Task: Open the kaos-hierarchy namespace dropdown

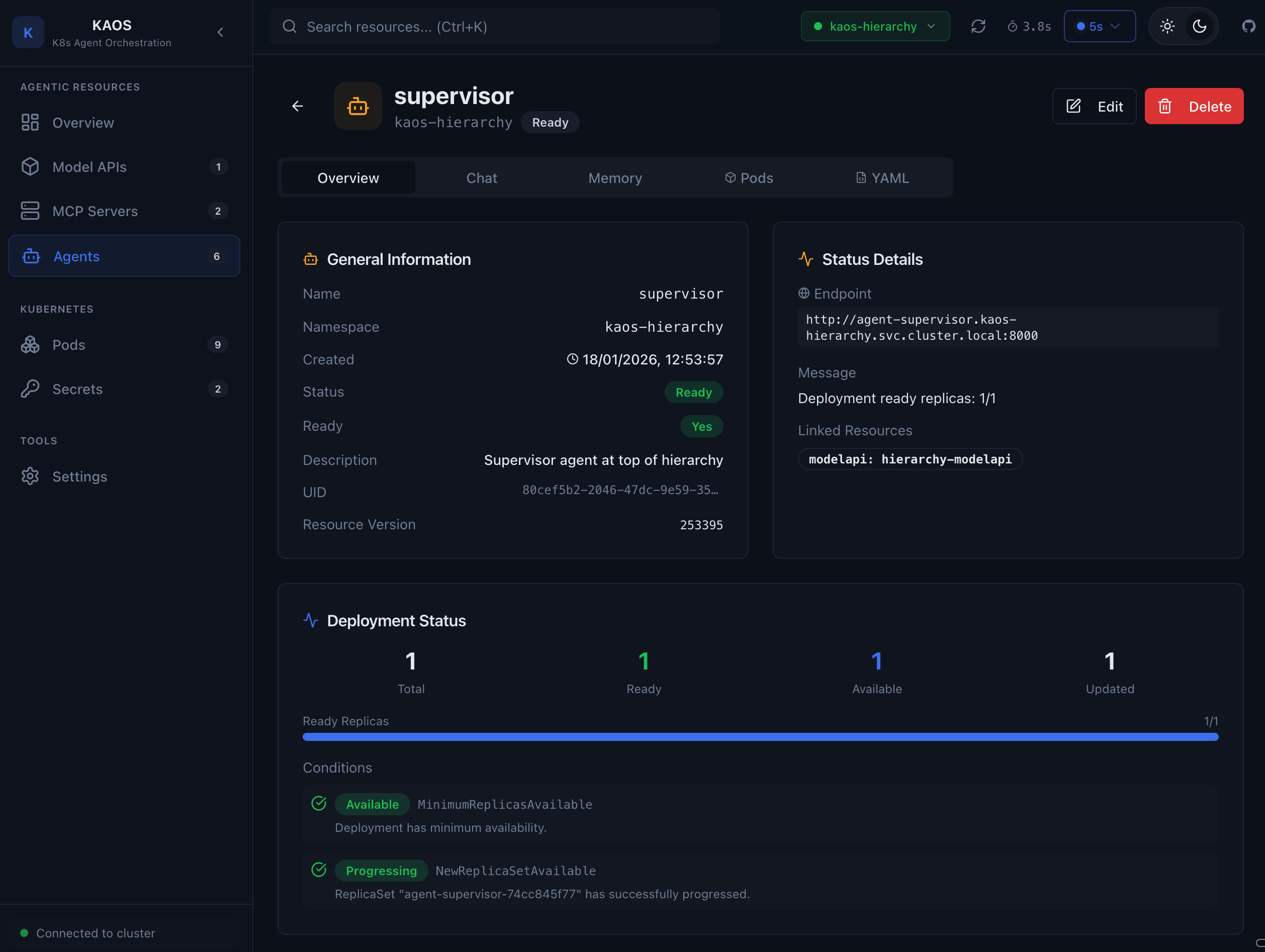Action: (874, 26)
